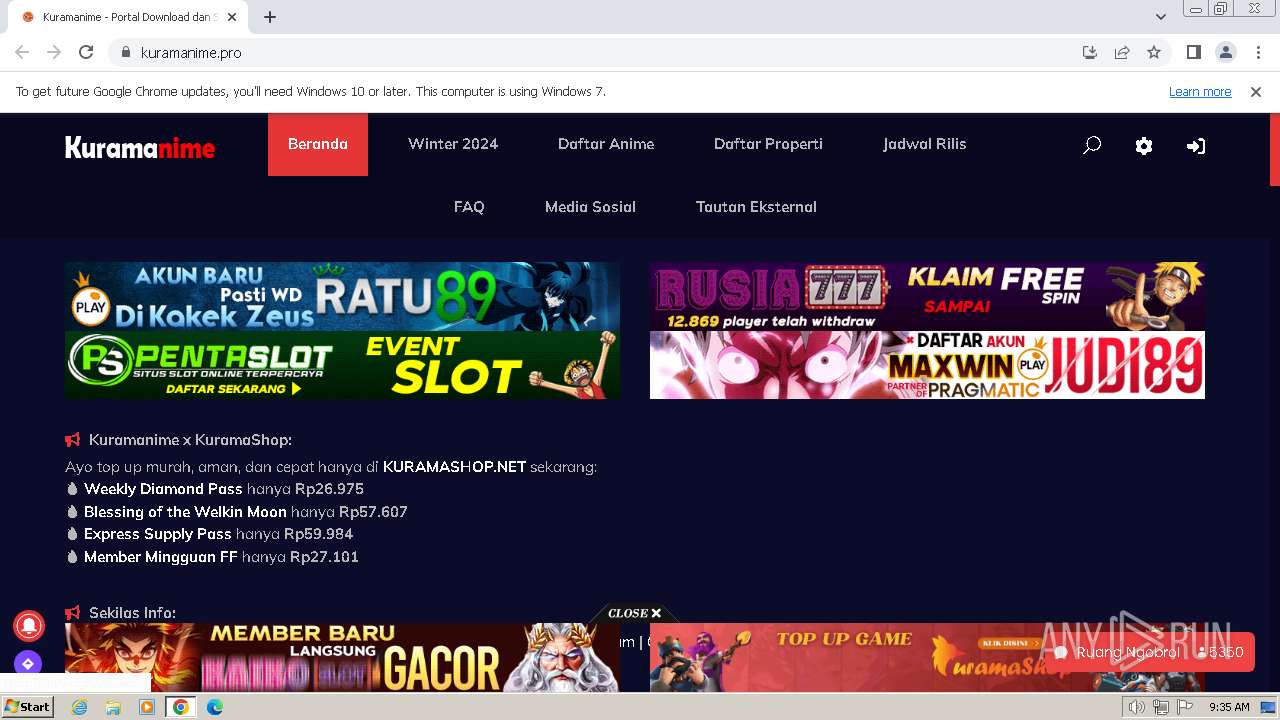The height and width of the screenshot is (720, 1280).
Task: Open the site search magnifier icon
Action: tap(1092, 145)
